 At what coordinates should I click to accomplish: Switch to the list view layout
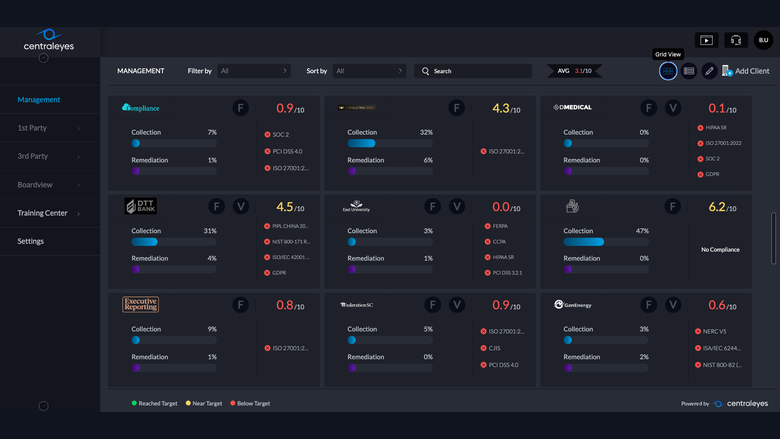(x=689, y=71)
